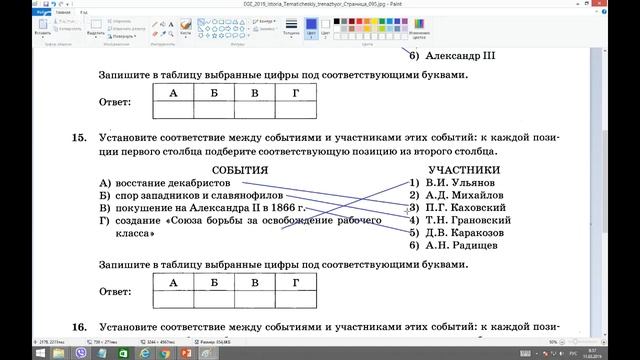Click the vertical scrollbar of the canvas

point(604,182)
